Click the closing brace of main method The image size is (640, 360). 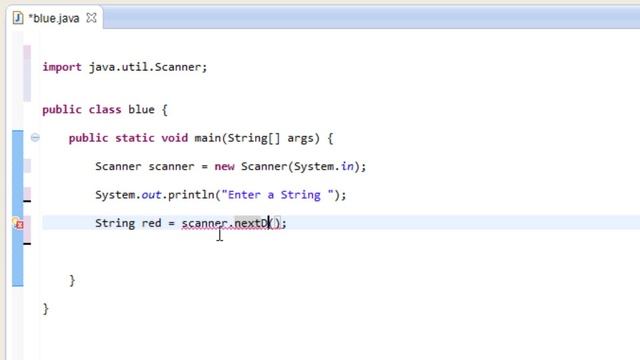(x=72, y=280)
